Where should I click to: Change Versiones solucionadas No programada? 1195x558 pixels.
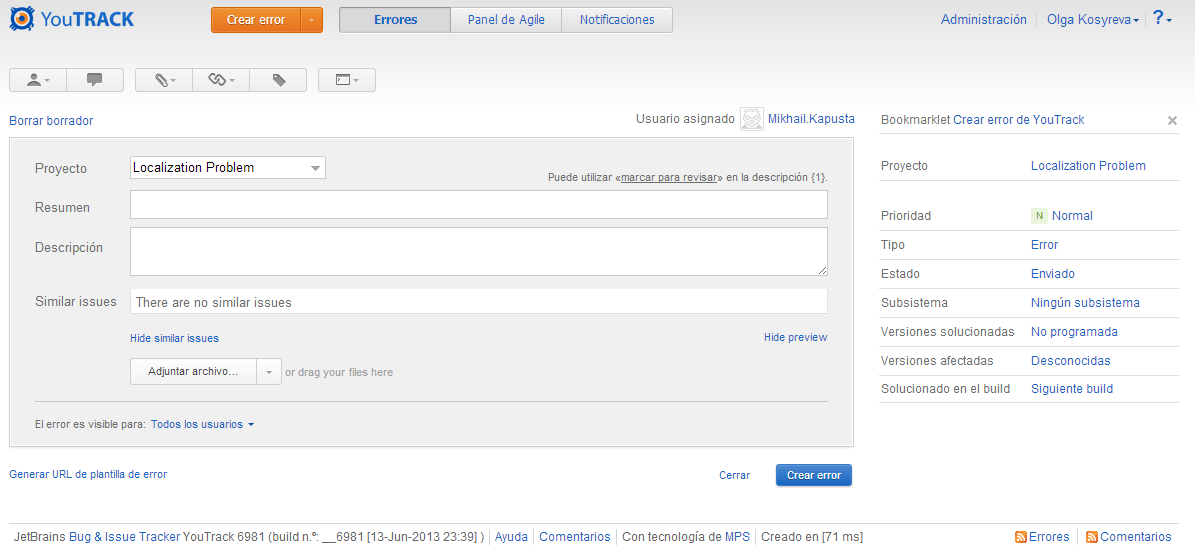[1074, 332]
